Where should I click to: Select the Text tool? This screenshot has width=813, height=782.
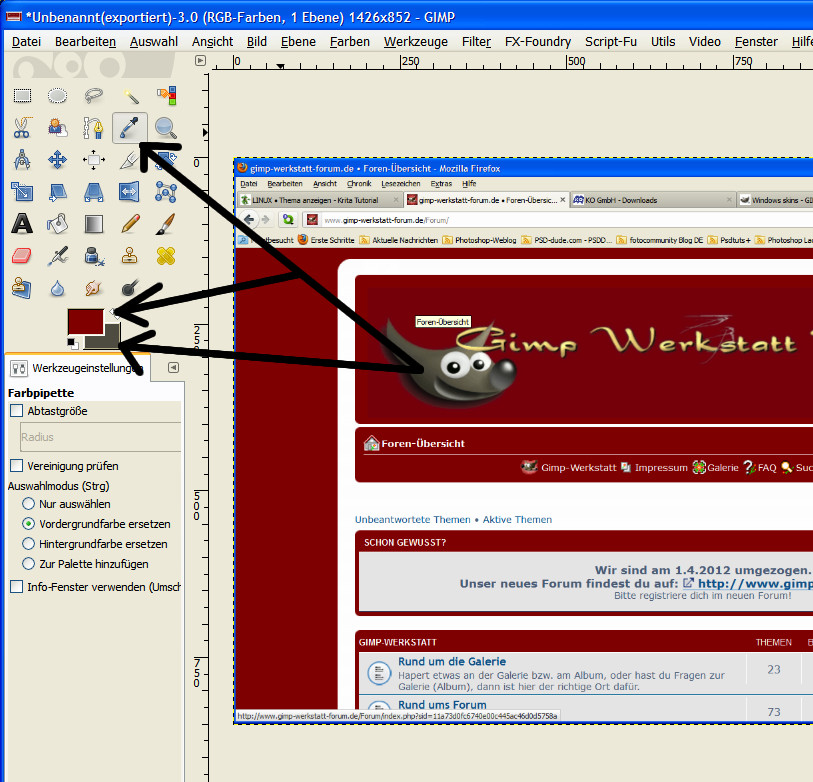22,224
